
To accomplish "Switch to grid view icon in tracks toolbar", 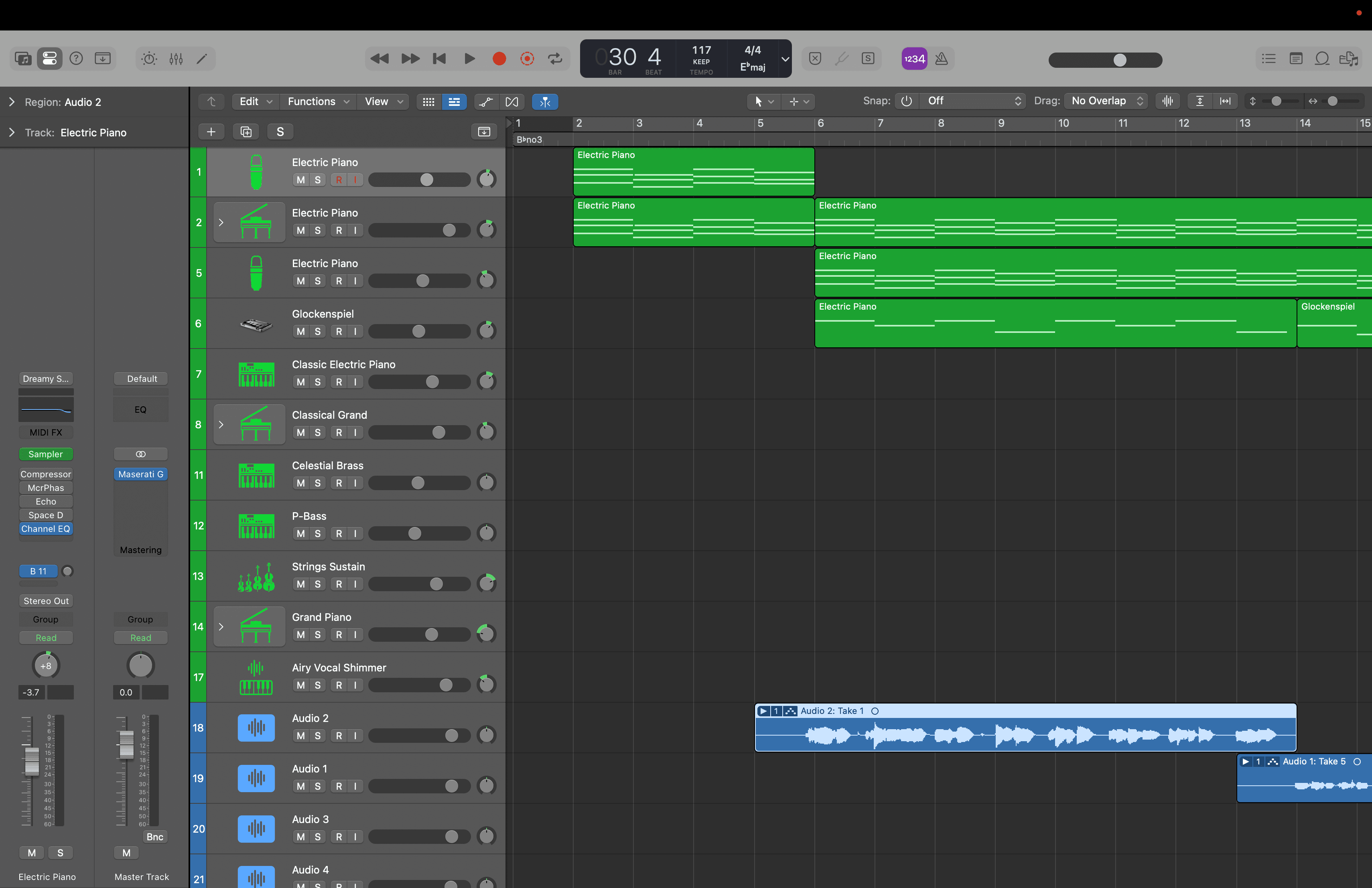I will [428, 101].
